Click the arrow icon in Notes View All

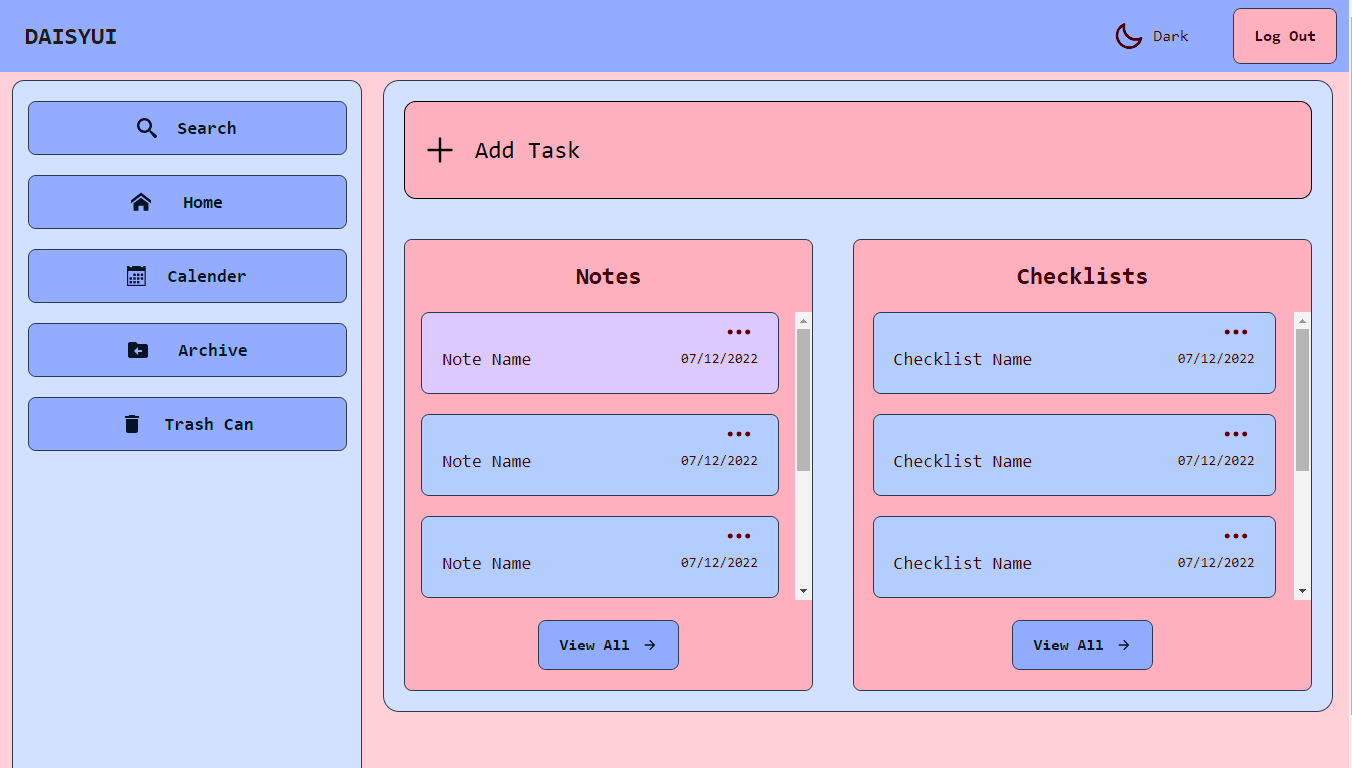click(650, 645)
